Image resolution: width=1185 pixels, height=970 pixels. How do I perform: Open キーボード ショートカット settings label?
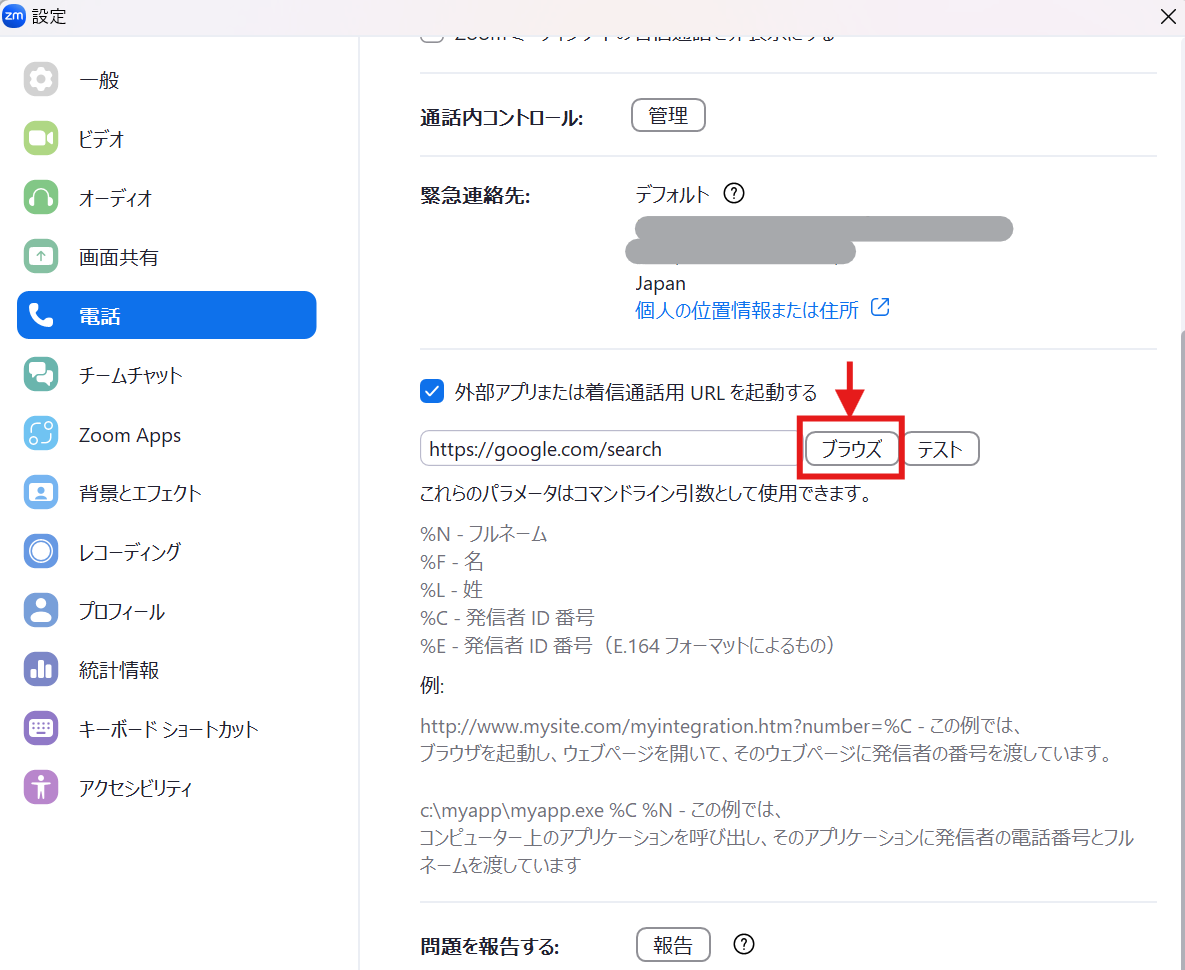click(169, 729)
